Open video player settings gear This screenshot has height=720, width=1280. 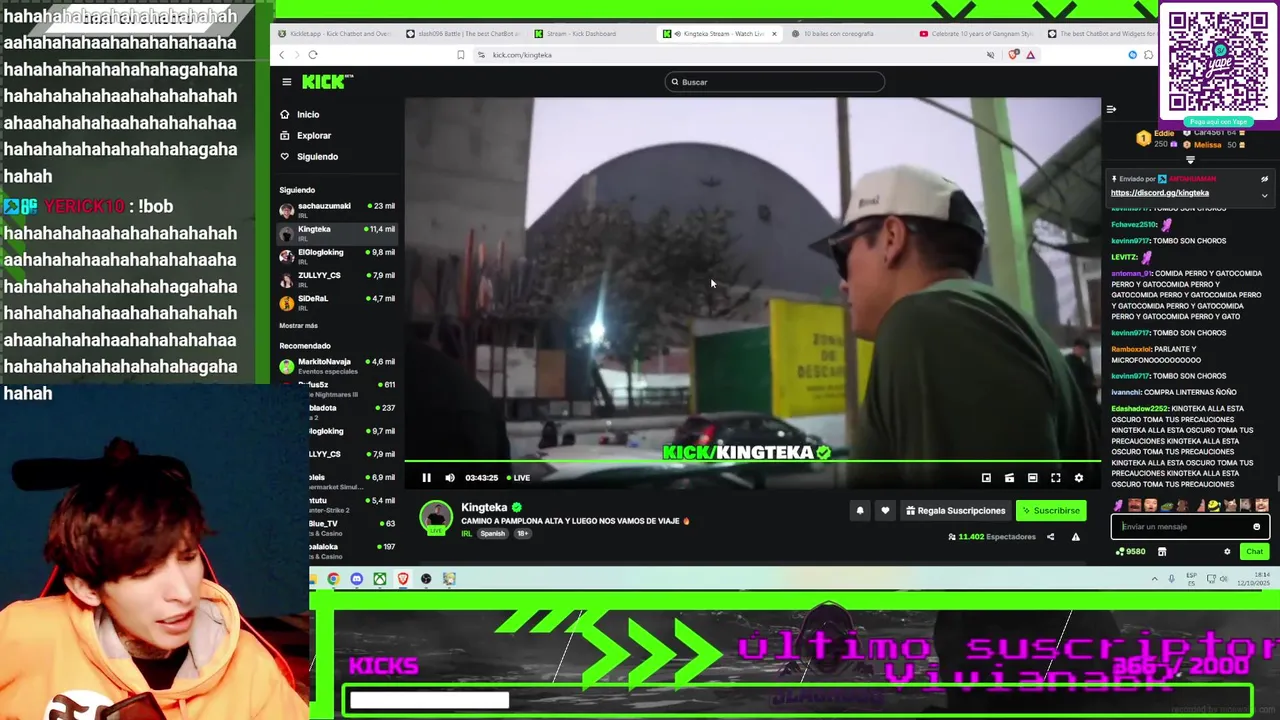pos(1078,478)
